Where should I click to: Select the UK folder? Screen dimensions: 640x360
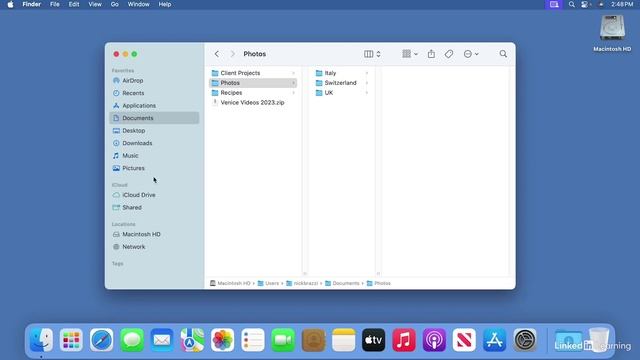341,93
